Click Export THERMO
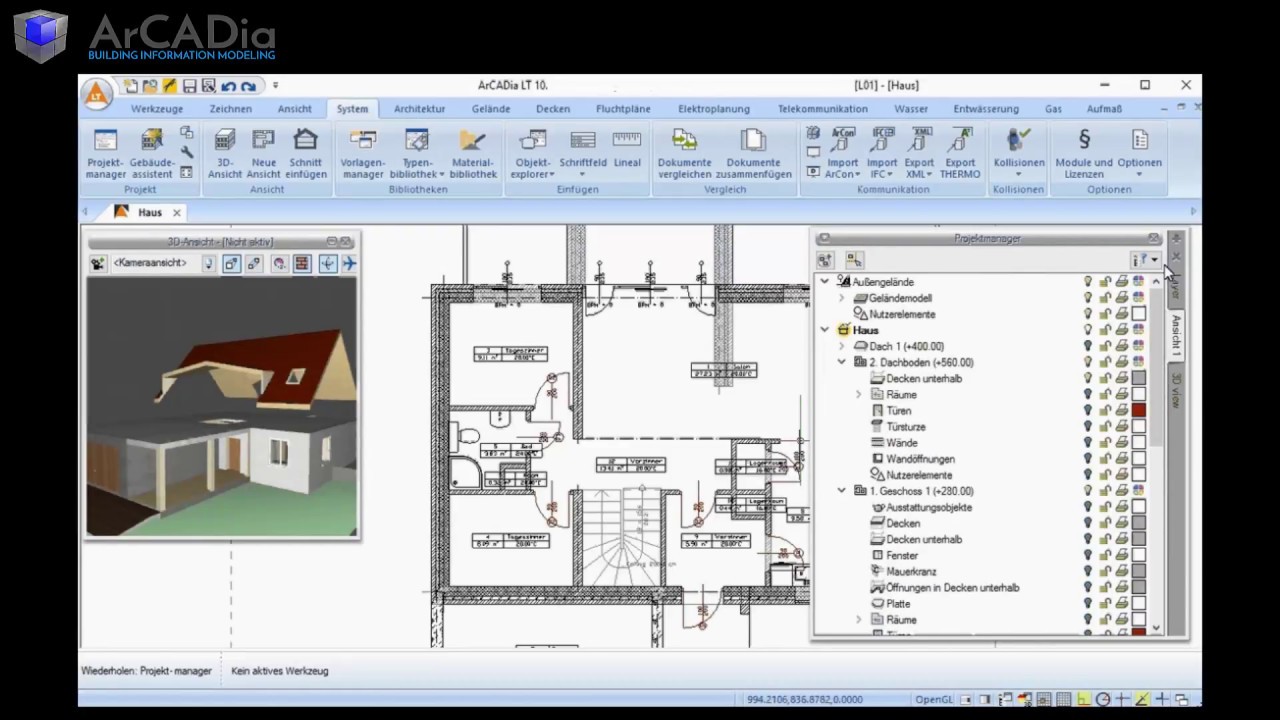The image size is (1280, 720). click(x=960, y=152)
